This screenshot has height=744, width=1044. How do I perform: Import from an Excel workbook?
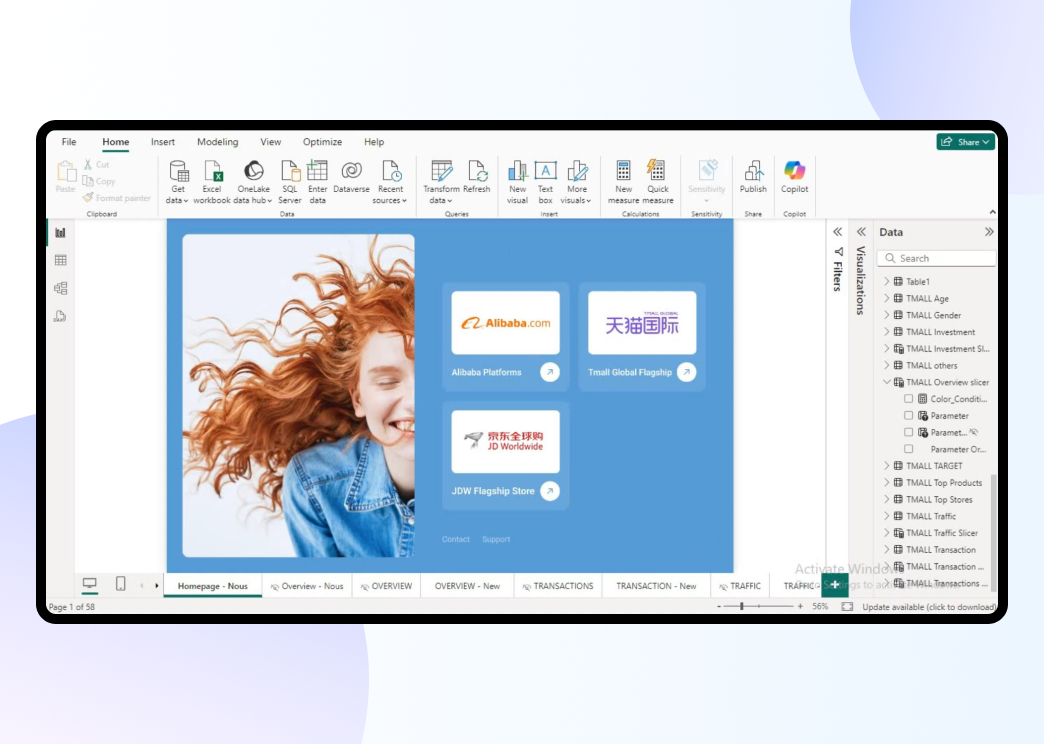coord(212,182)
